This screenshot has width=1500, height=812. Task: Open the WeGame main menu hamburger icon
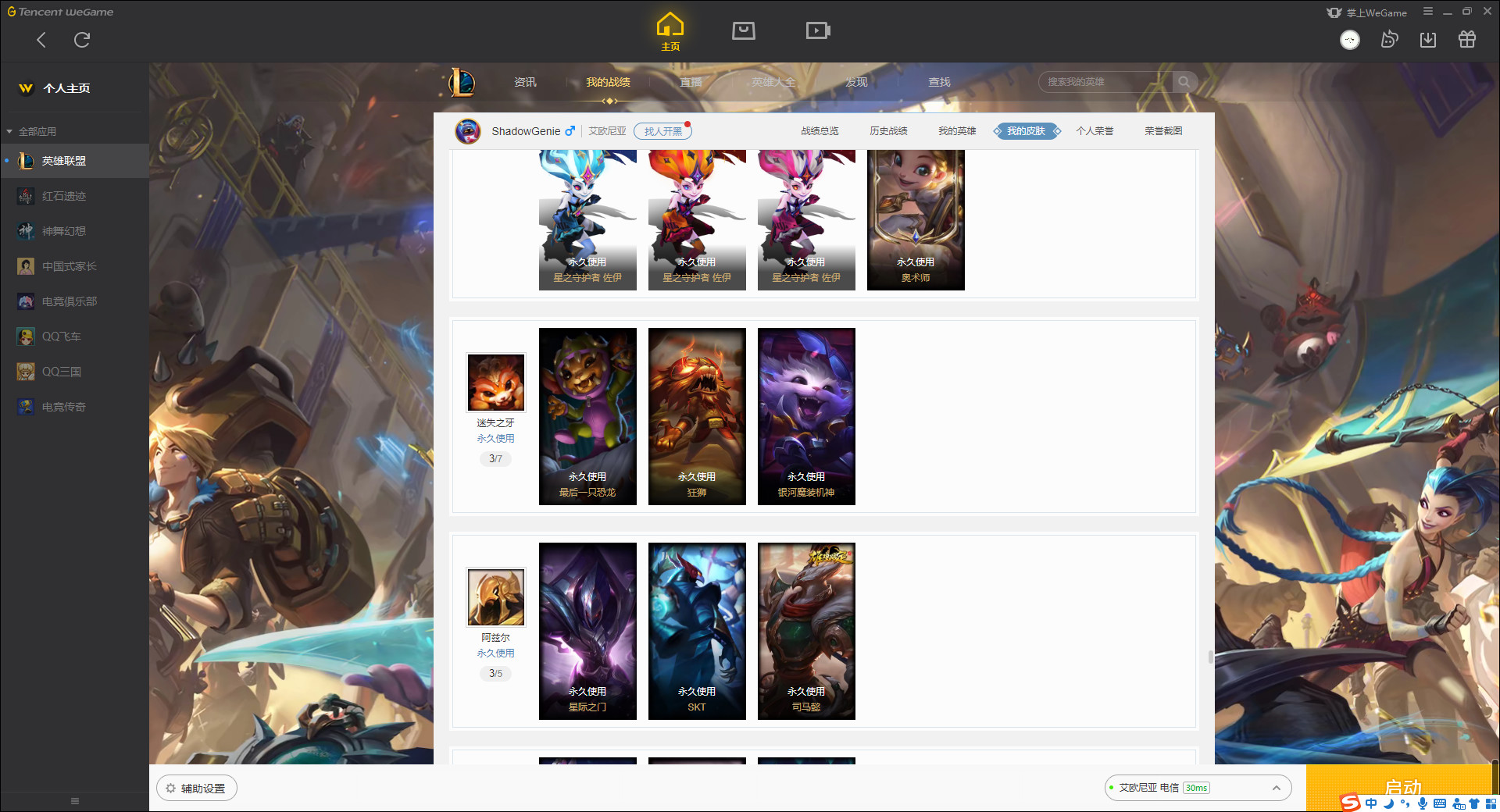pyautogui.click(x=1428, y=12)
